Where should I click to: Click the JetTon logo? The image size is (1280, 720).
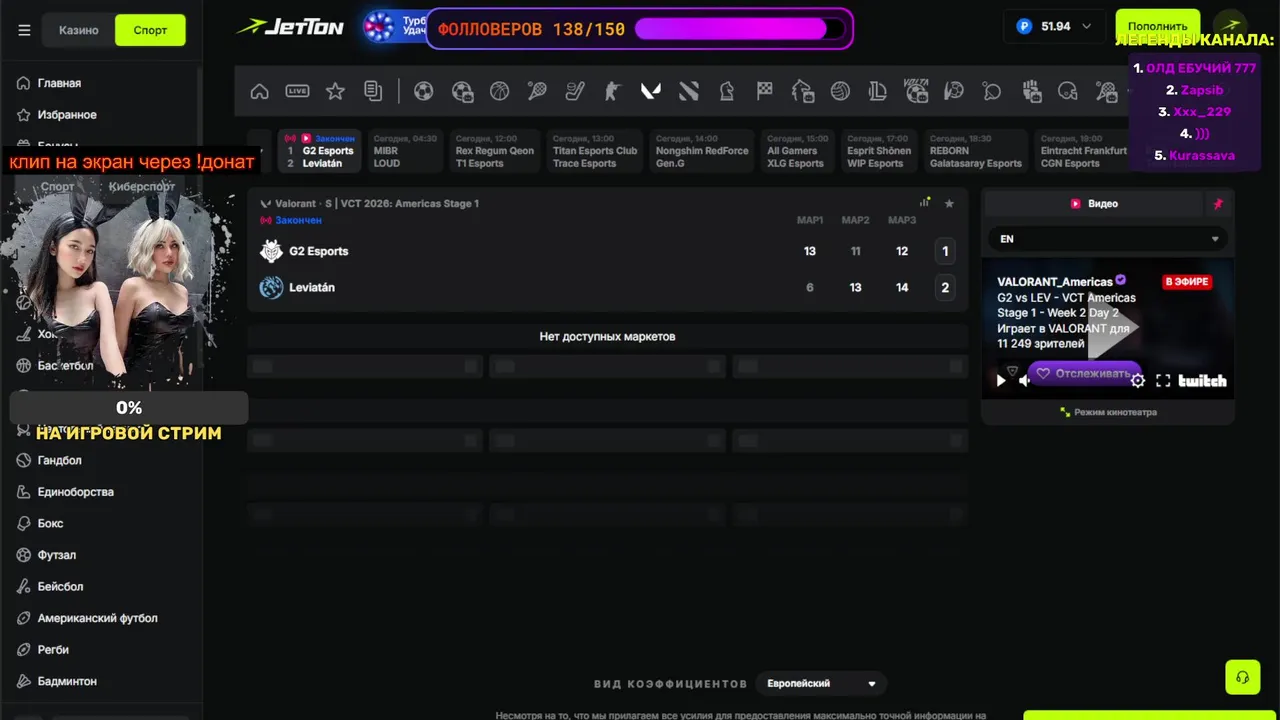coord(290,27)
